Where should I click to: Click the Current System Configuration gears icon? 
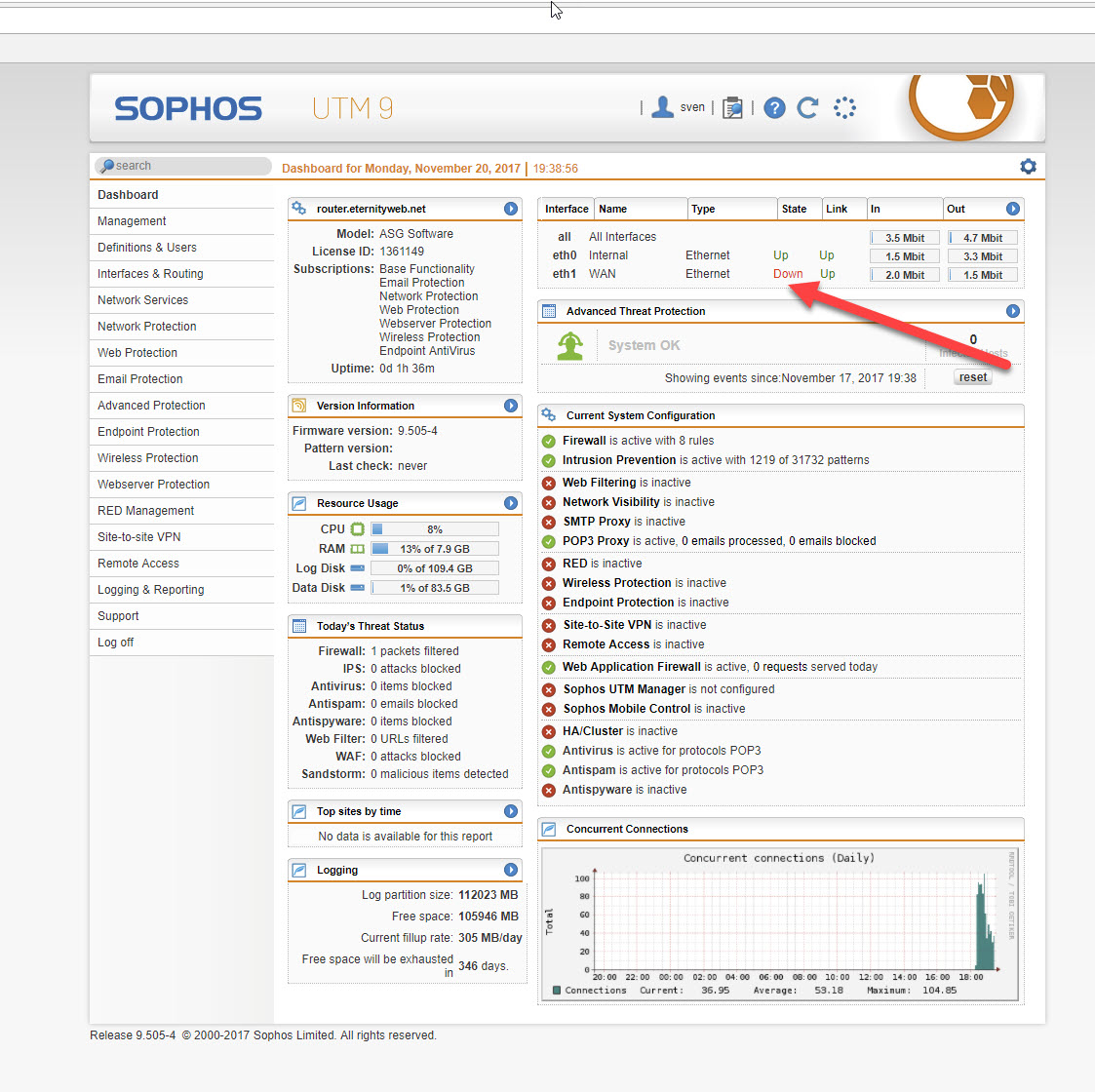pos(549,414)
